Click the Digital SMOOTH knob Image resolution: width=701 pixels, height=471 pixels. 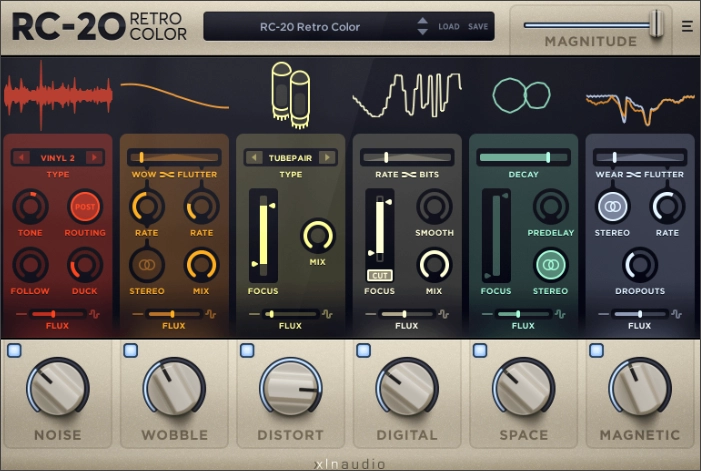coord(434,206)
